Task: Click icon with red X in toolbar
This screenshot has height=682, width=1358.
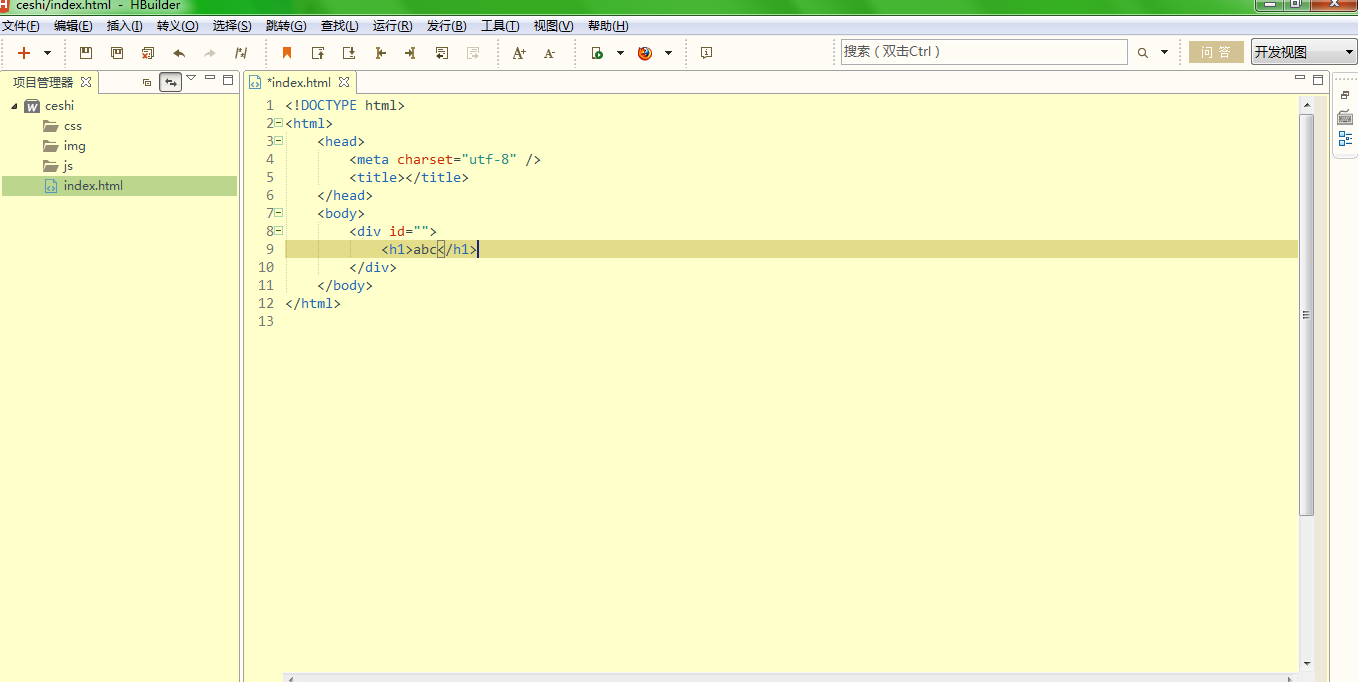Action: click(148, 53)
